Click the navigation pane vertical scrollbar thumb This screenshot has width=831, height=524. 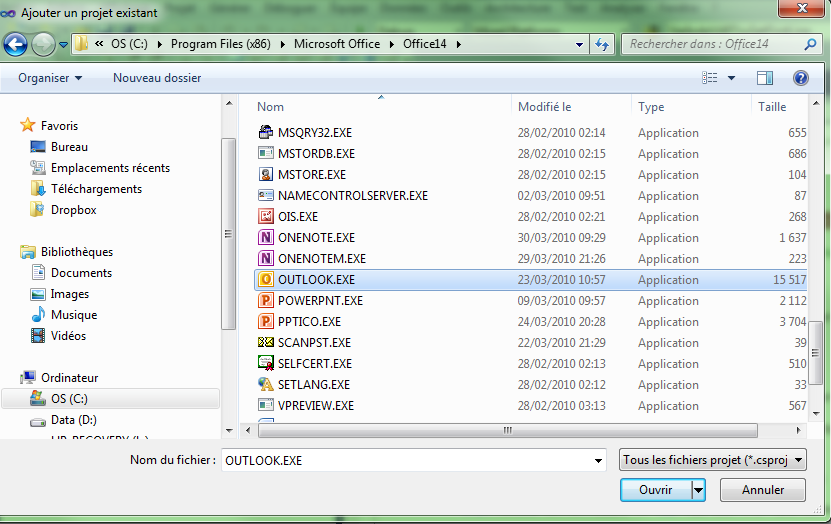[228, 234]
